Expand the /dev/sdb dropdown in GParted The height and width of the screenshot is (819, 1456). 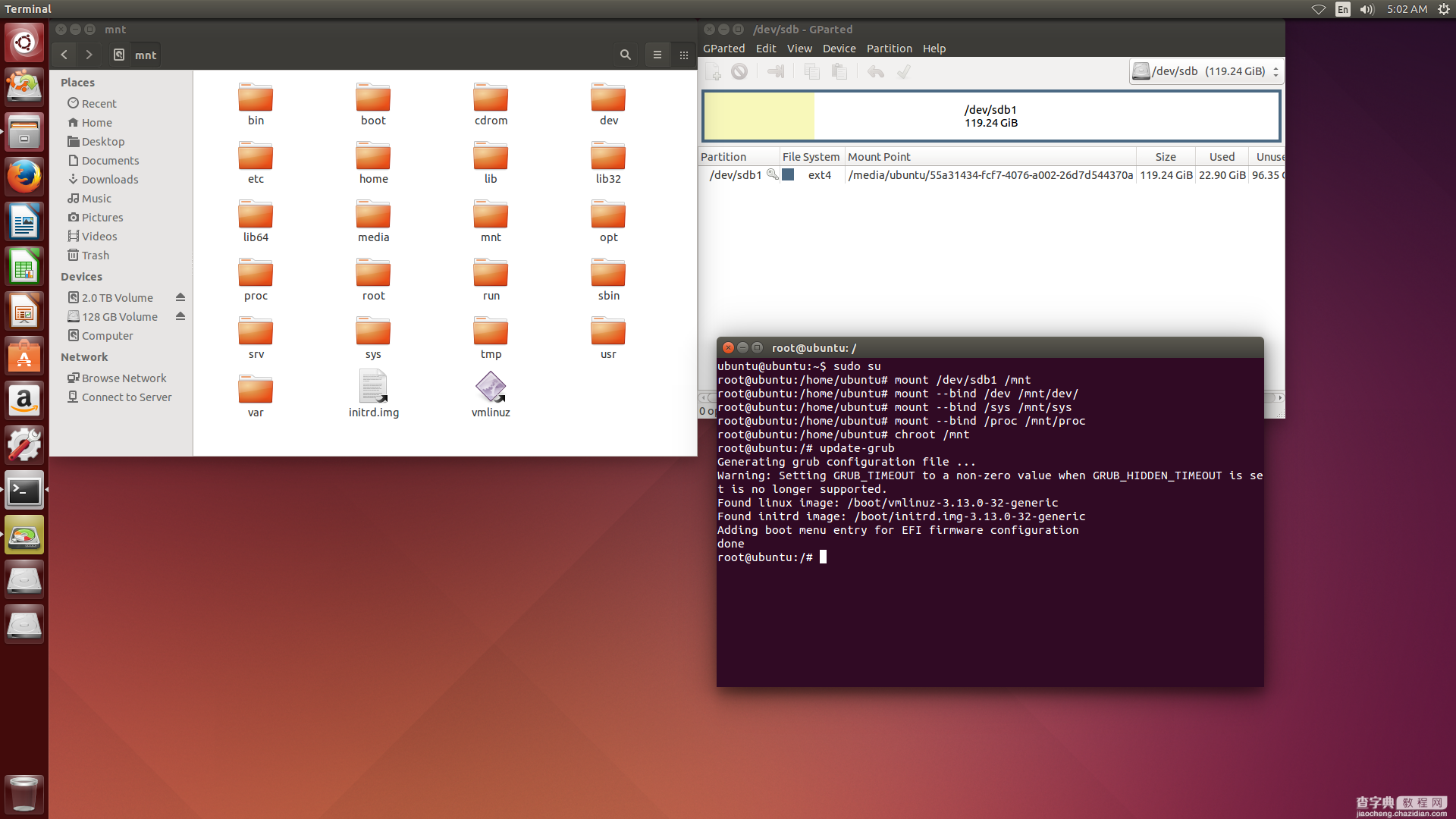[x=1278, y=70]
